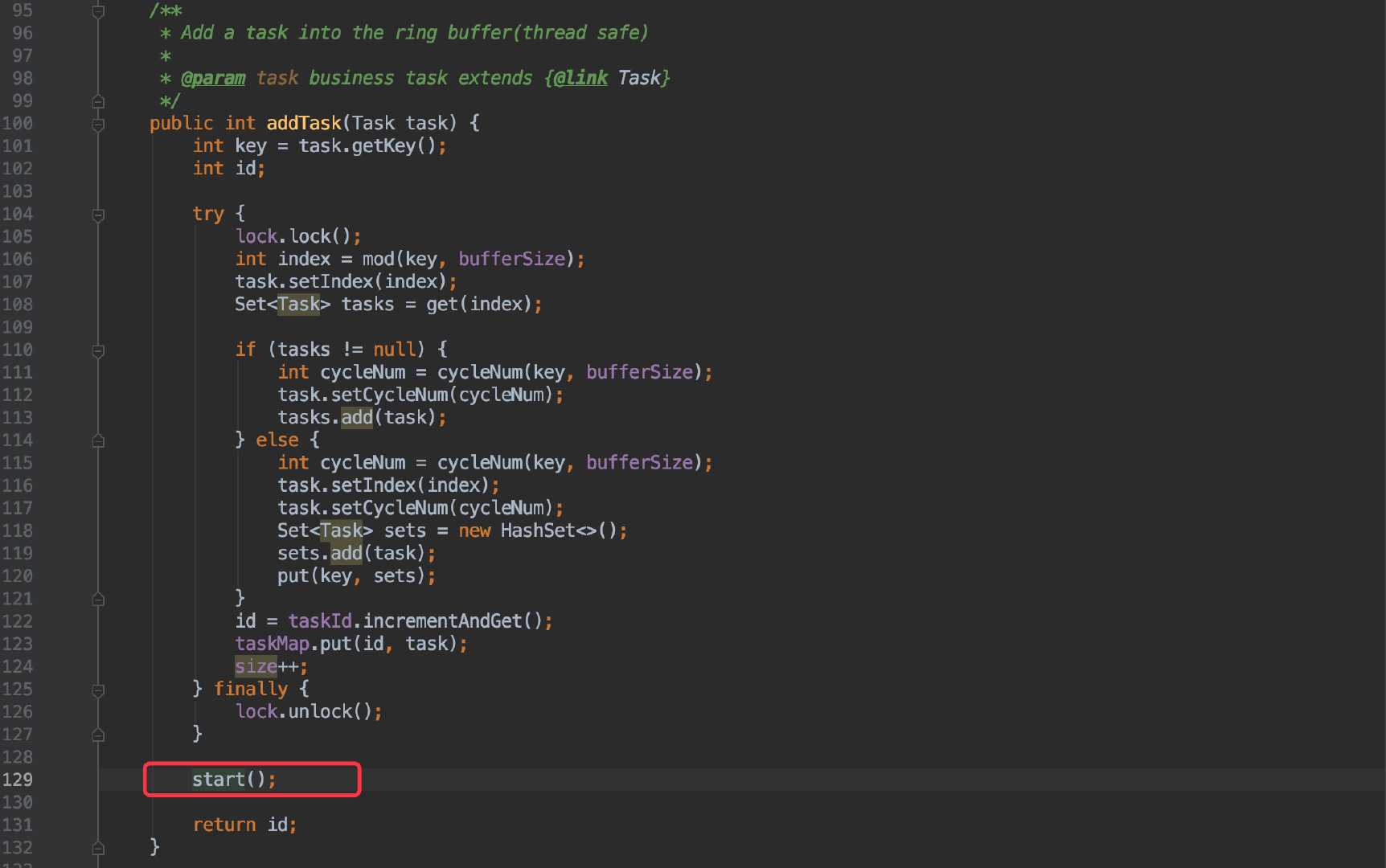This screenshot has height=868, width=1386.
Task: Click the fold end marker on line 121
Action: (98, 599)
